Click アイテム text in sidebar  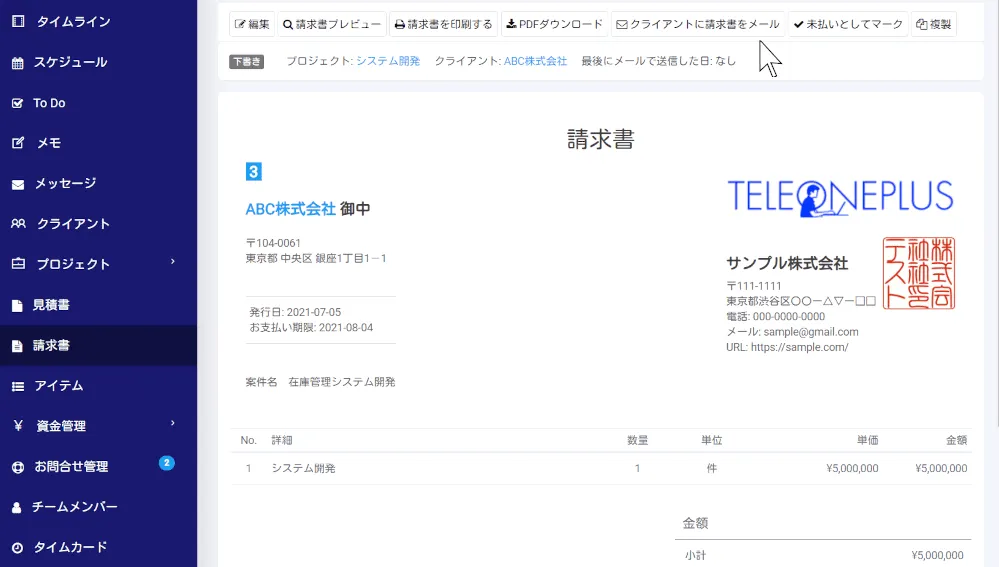[x=59, y=386]
